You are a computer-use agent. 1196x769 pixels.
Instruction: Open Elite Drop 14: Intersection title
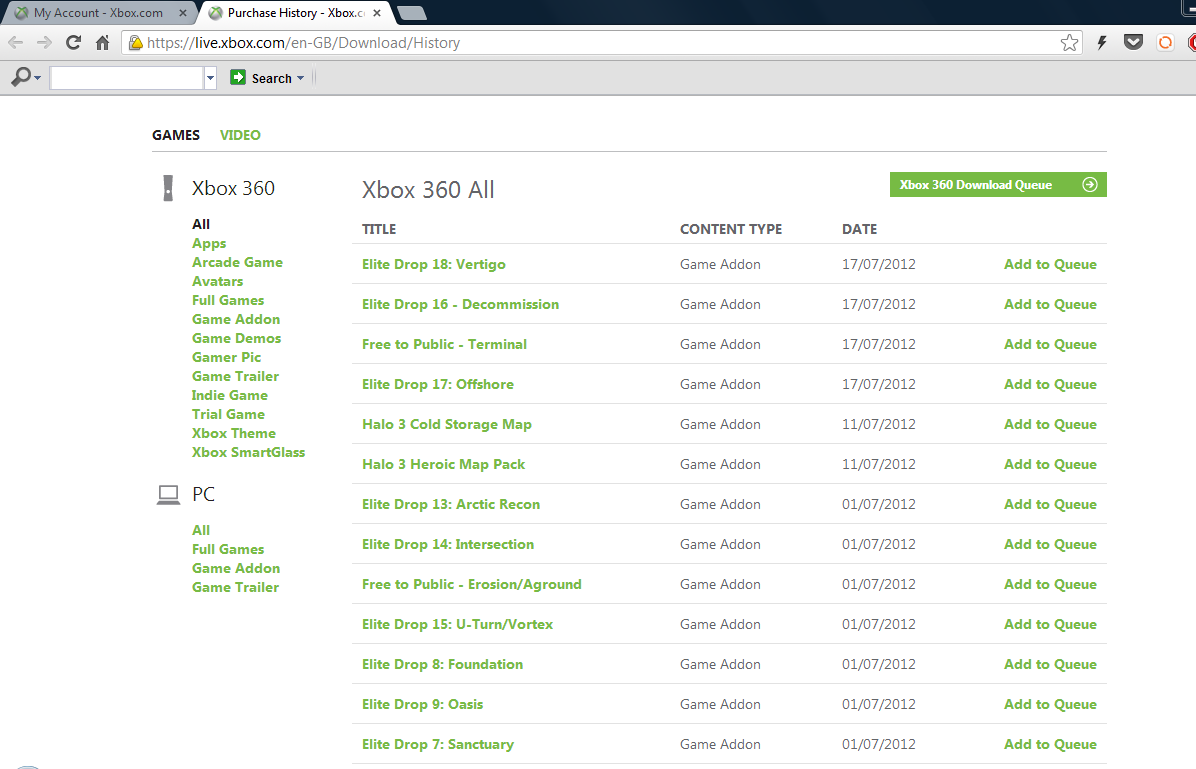coord(448,544)
